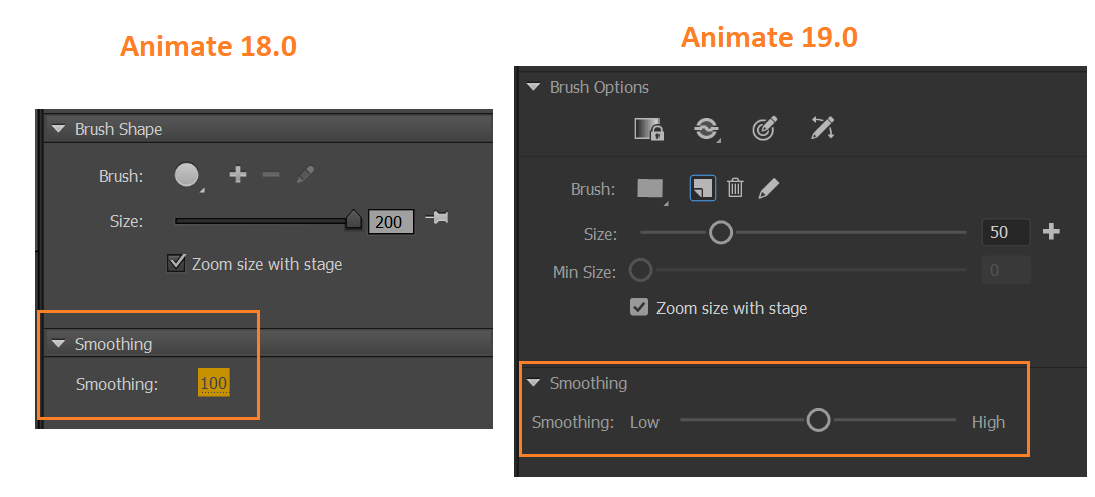Click the Smoothing Low-High slider handle
This screenshot has width=1095, height=497.
(818, 421)
